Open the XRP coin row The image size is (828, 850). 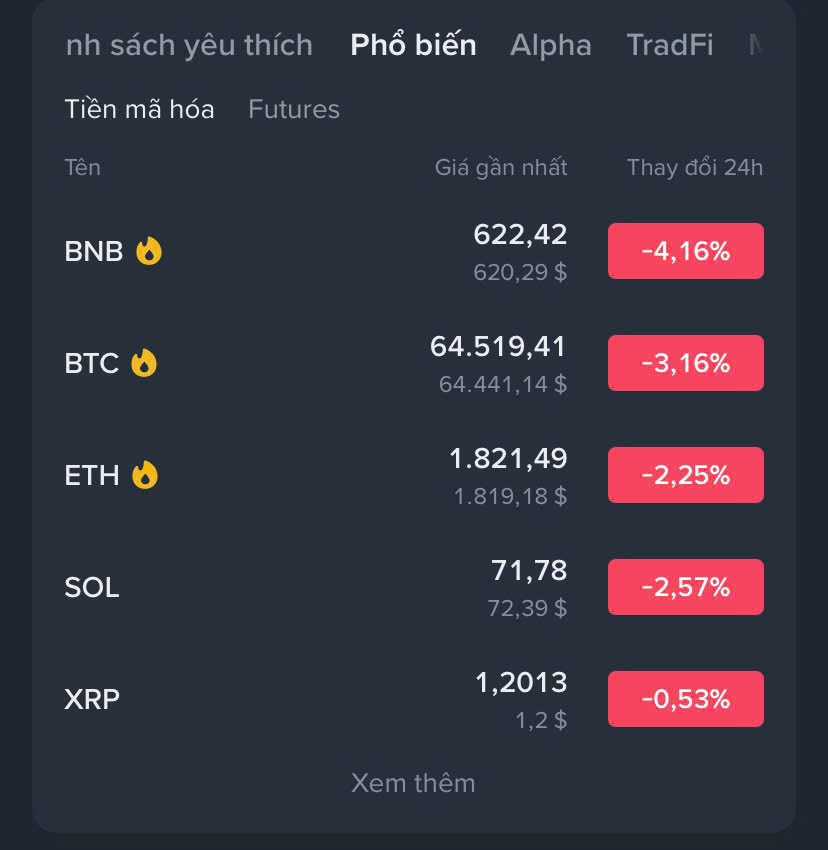coord(414,699)
